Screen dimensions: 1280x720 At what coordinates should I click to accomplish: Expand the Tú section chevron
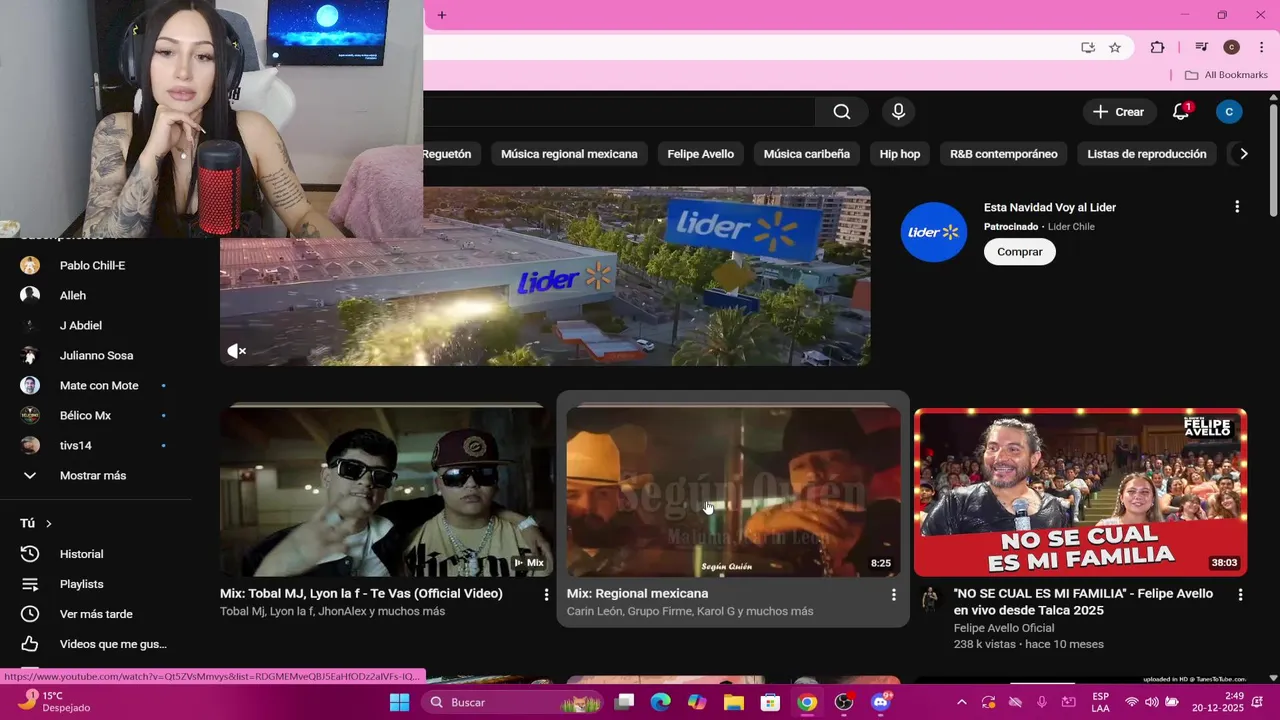click(x=48, y=523)
